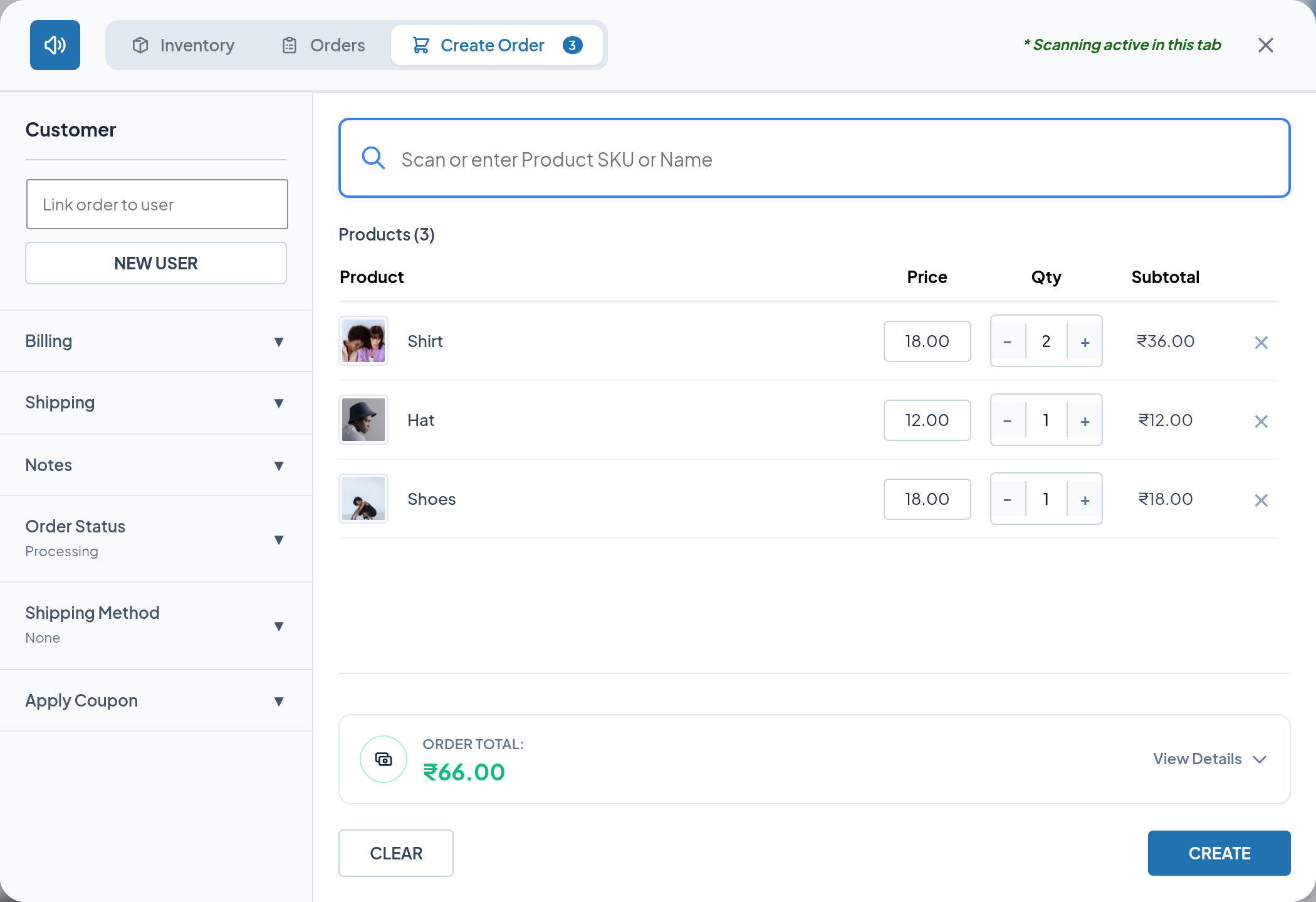This screenshot has width=1316, height=902.
Task: Close the order dialog with X icon
Action: pyautogui.click(x=1265, y=45)
